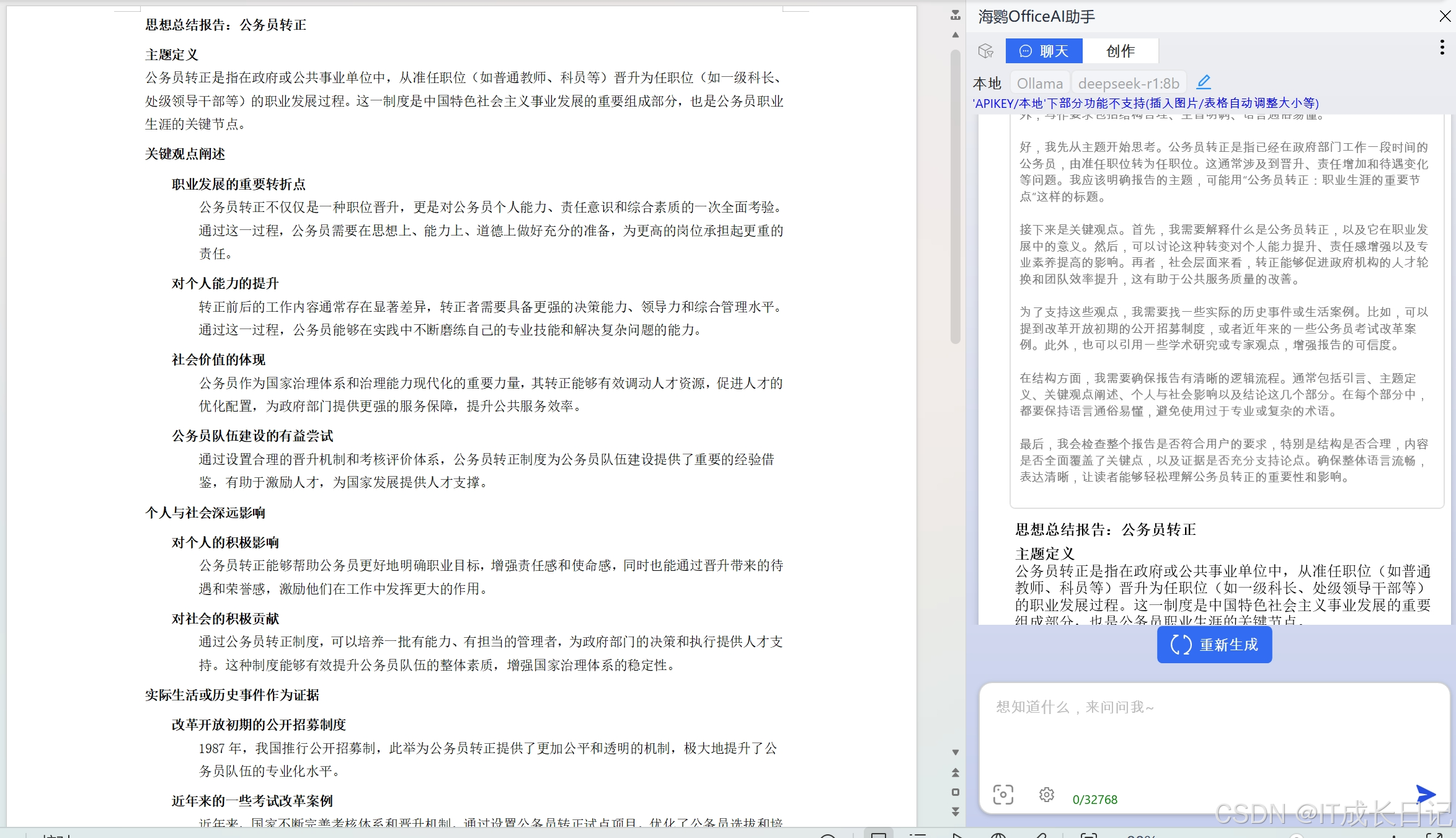Switch to the 创作 tab

1120,51
